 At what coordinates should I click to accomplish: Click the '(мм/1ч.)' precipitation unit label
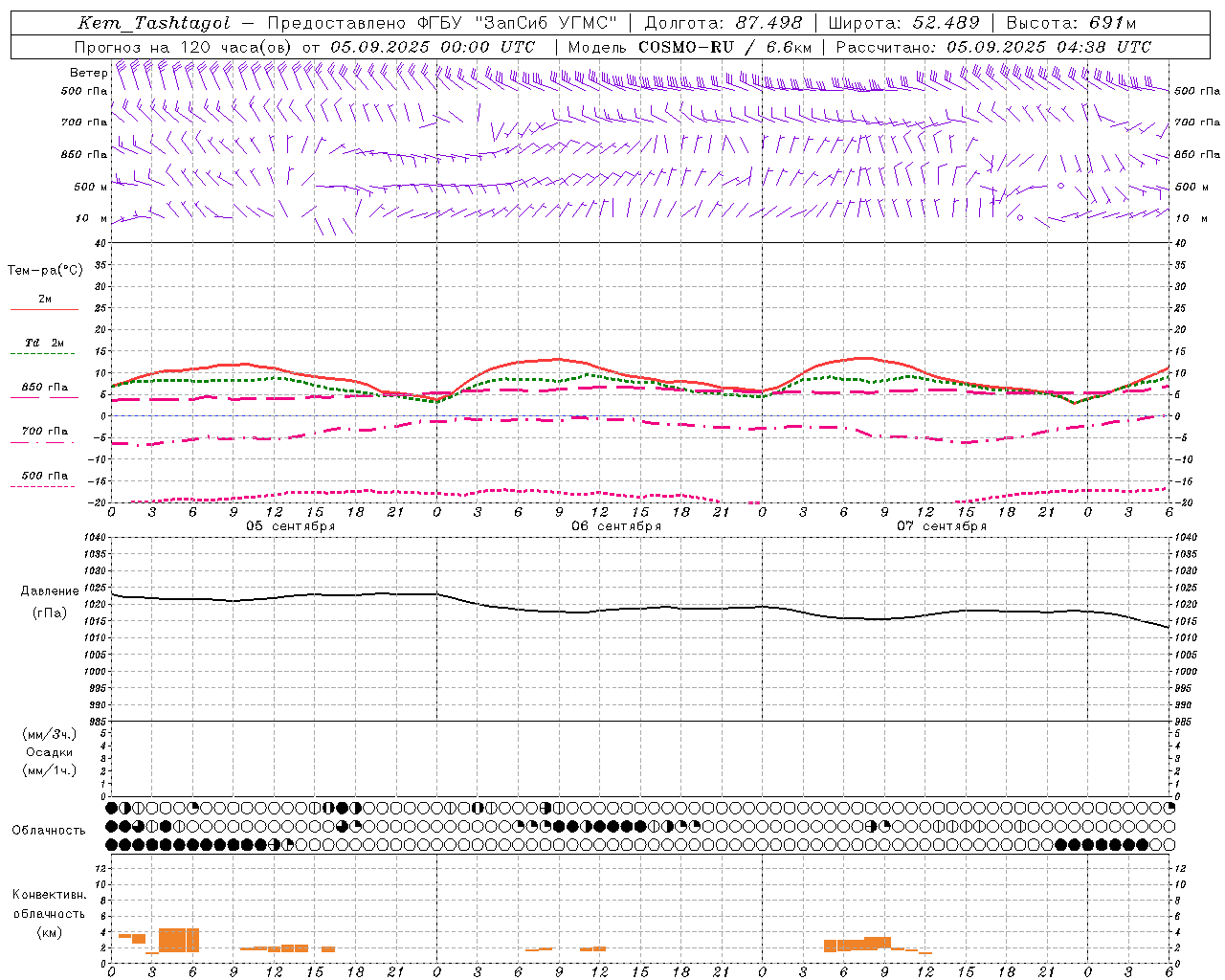click(50, 769)
